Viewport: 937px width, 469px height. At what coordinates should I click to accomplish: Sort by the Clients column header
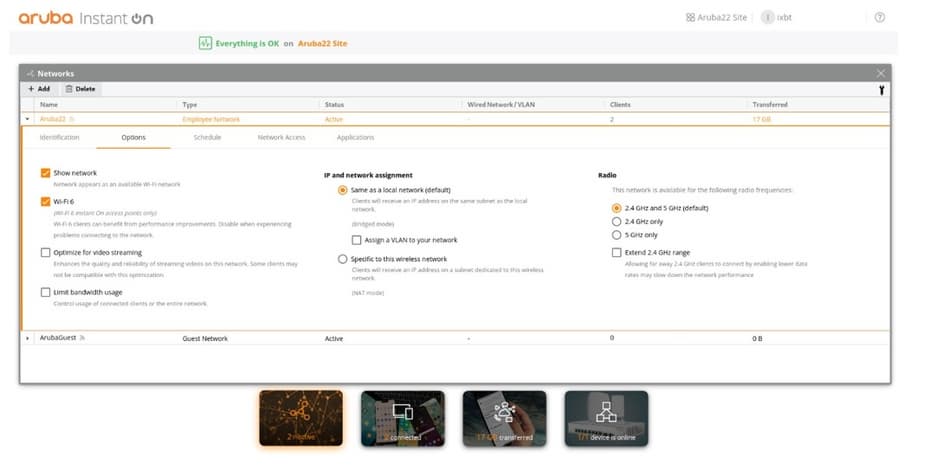click(620, 105)
